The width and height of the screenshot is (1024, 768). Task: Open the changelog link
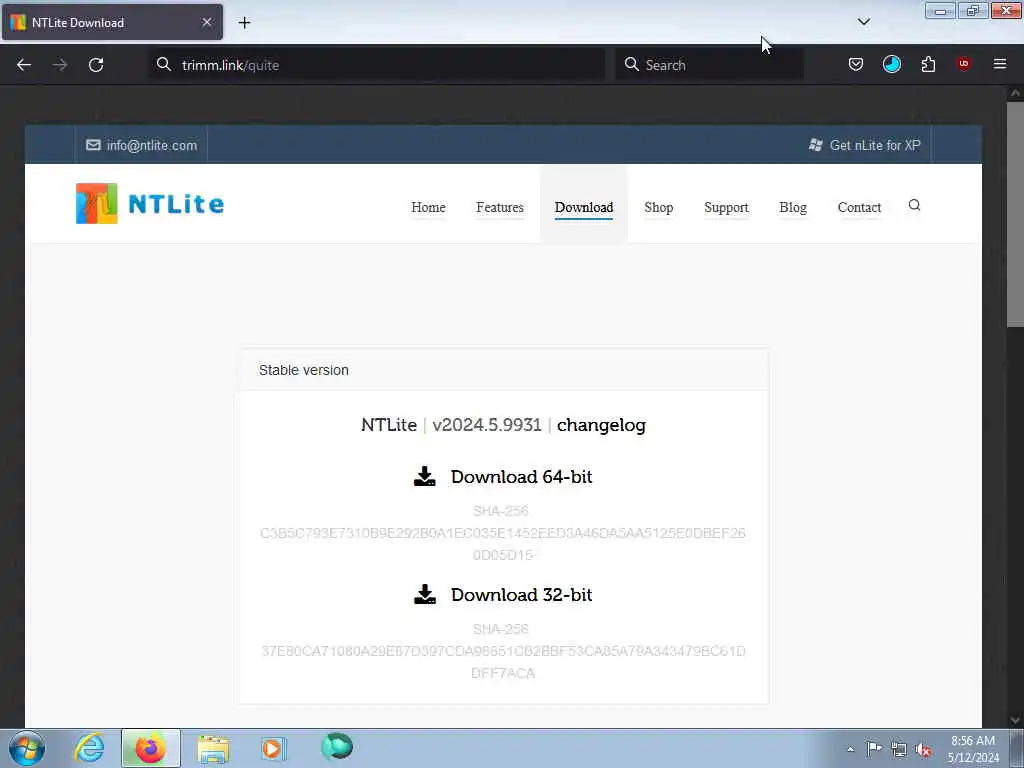(x=601, y=425)
